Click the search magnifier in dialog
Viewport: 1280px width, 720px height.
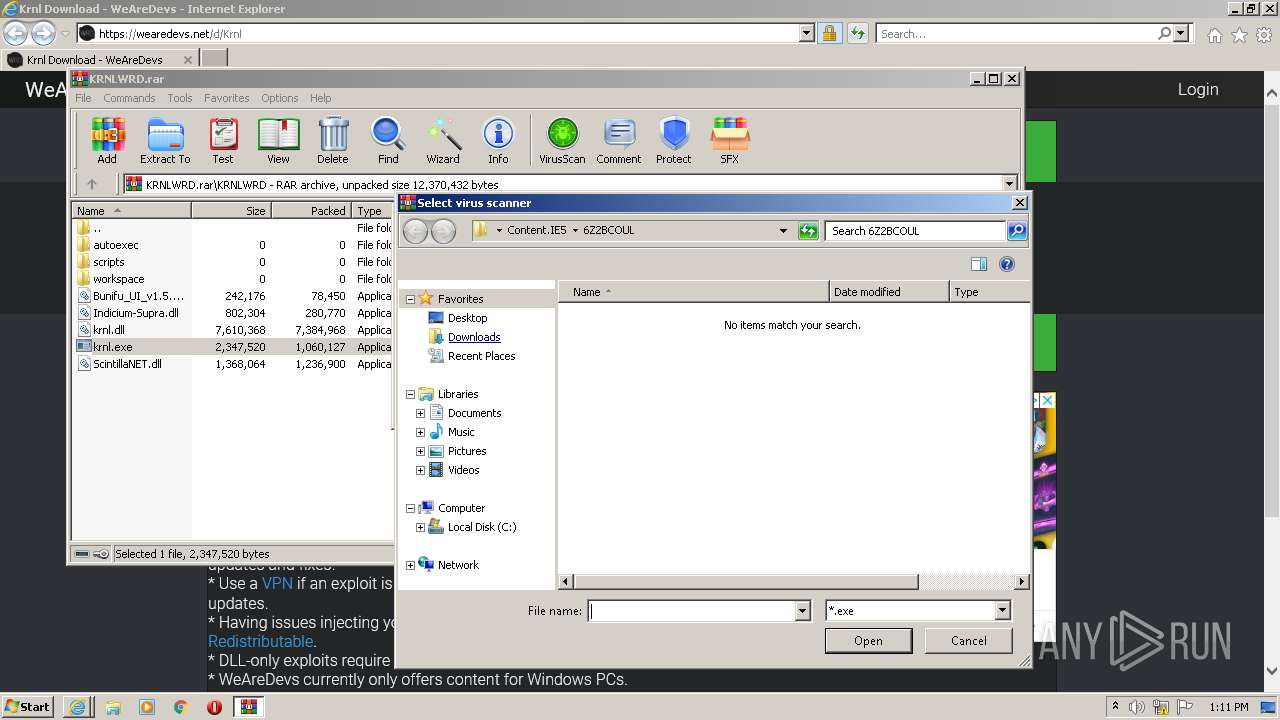point(1016,231)
